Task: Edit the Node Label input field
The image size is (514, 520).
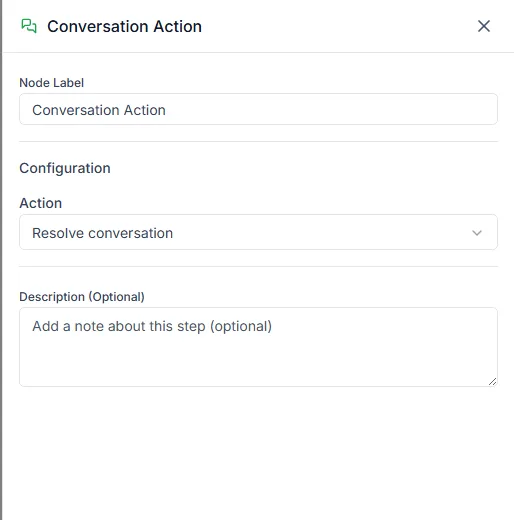Action: coord(258,109)
